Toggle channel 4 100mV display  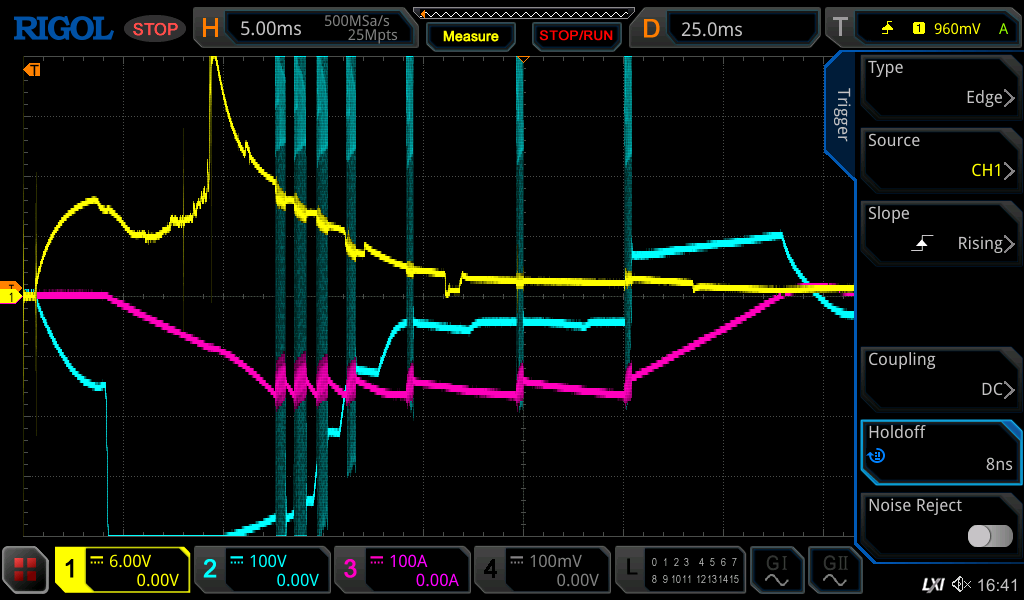540,570
